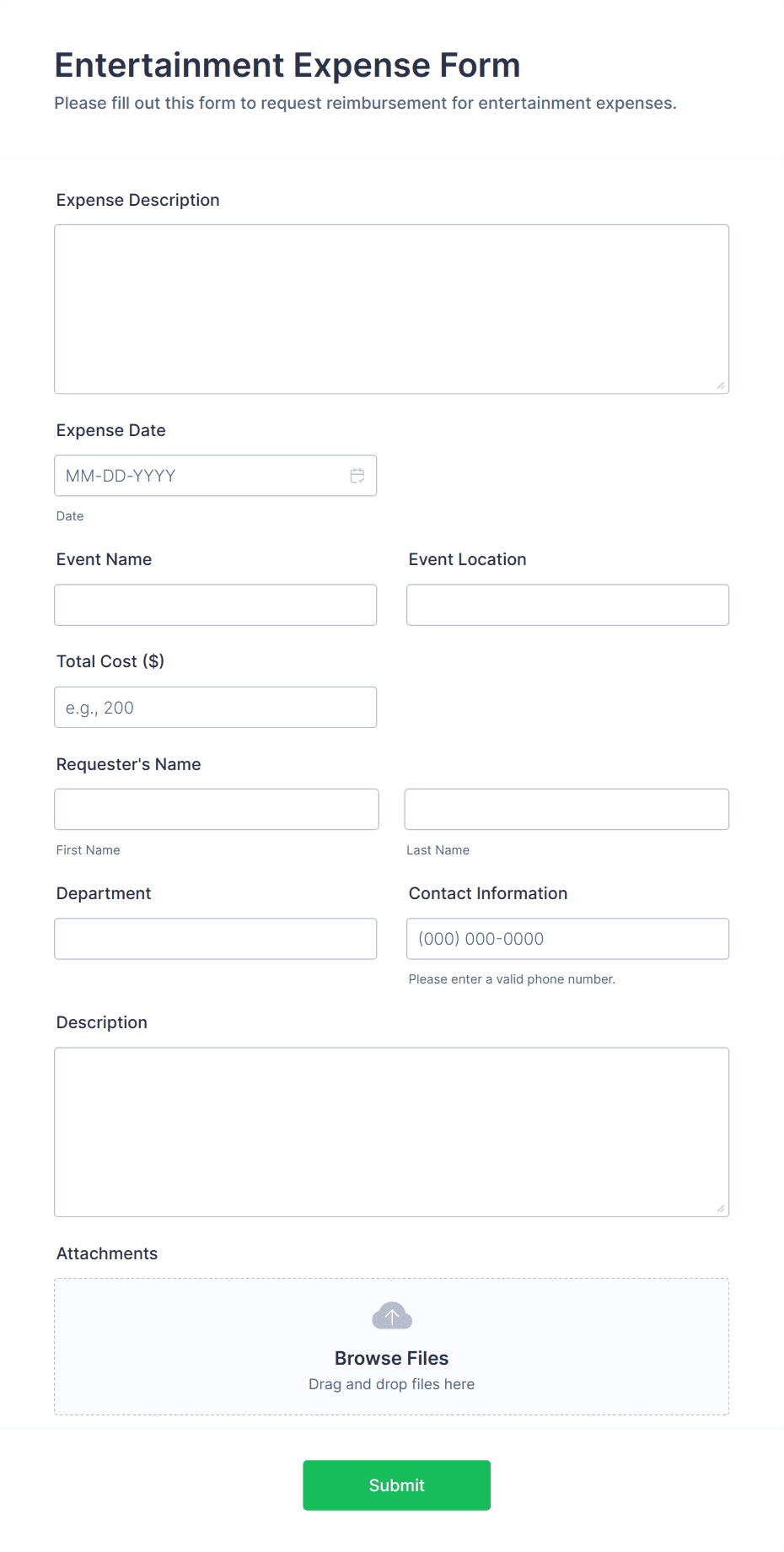This screenshot has height=1552, width=784.
Task: Click the cloud upload icon in Attachments
Action: click(x=391, y=1314)
